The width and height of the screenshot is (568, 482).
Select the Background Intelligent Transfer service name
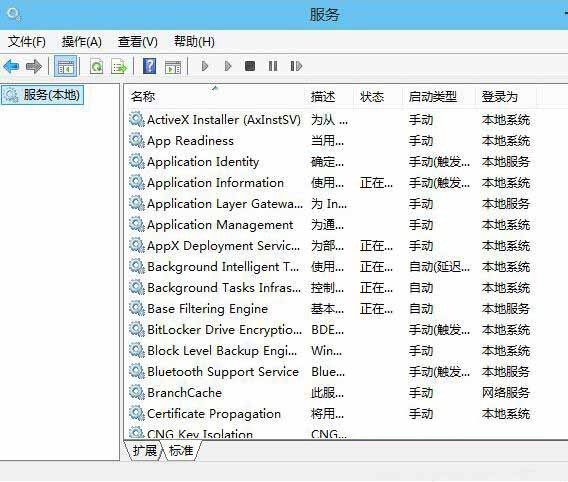click(x=223, y=267)
